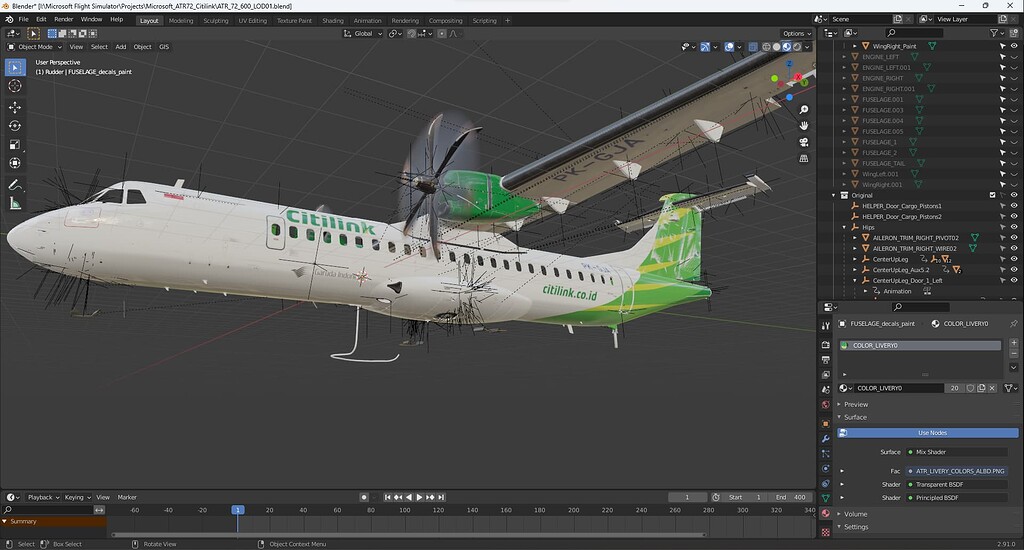The image size is (1024, 550).
Task: Activate the Move tool
Action: tap(15, 107)
